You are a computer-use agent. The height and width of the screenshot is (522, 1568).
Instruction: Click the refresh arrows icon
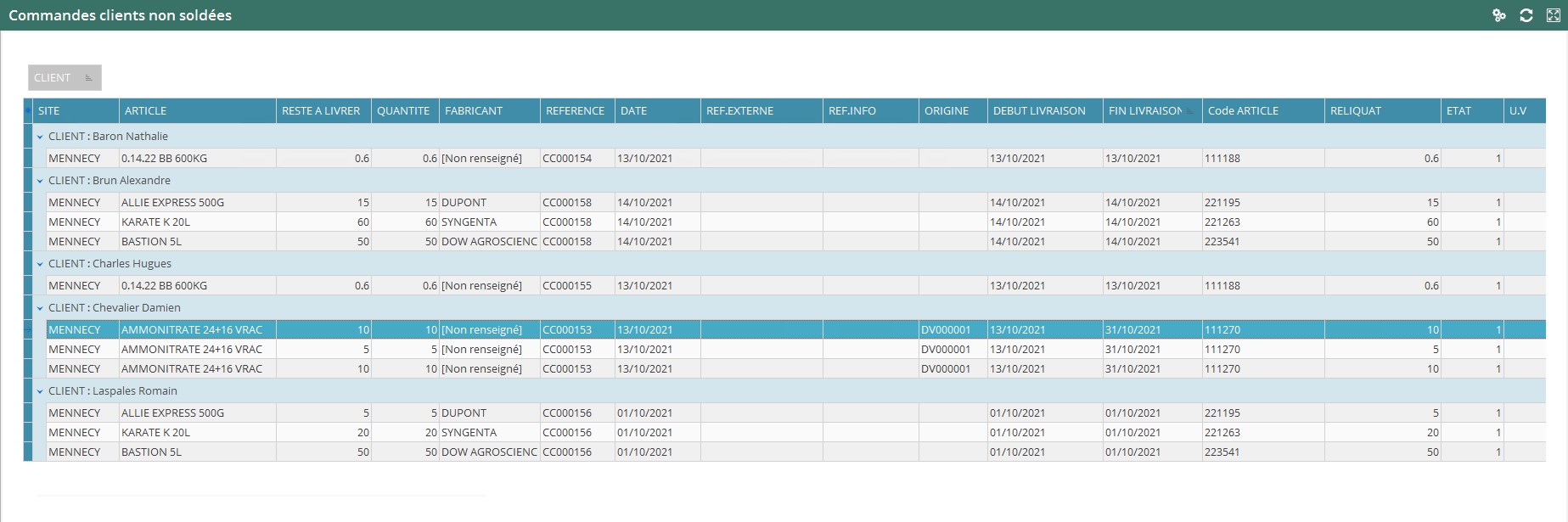pyautogui.click(x=1526, y=15)
